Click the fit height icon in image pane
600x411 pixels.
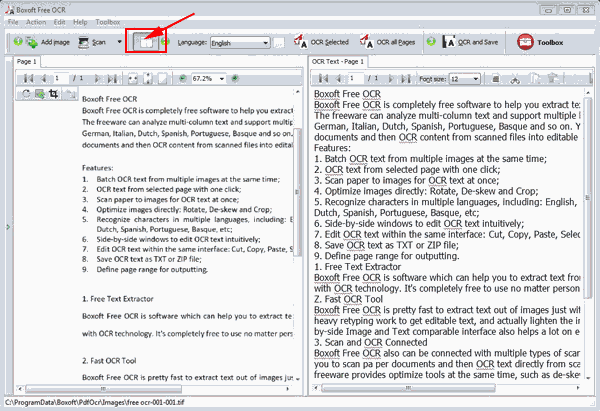pyautogui.click(x=148, y=78)
